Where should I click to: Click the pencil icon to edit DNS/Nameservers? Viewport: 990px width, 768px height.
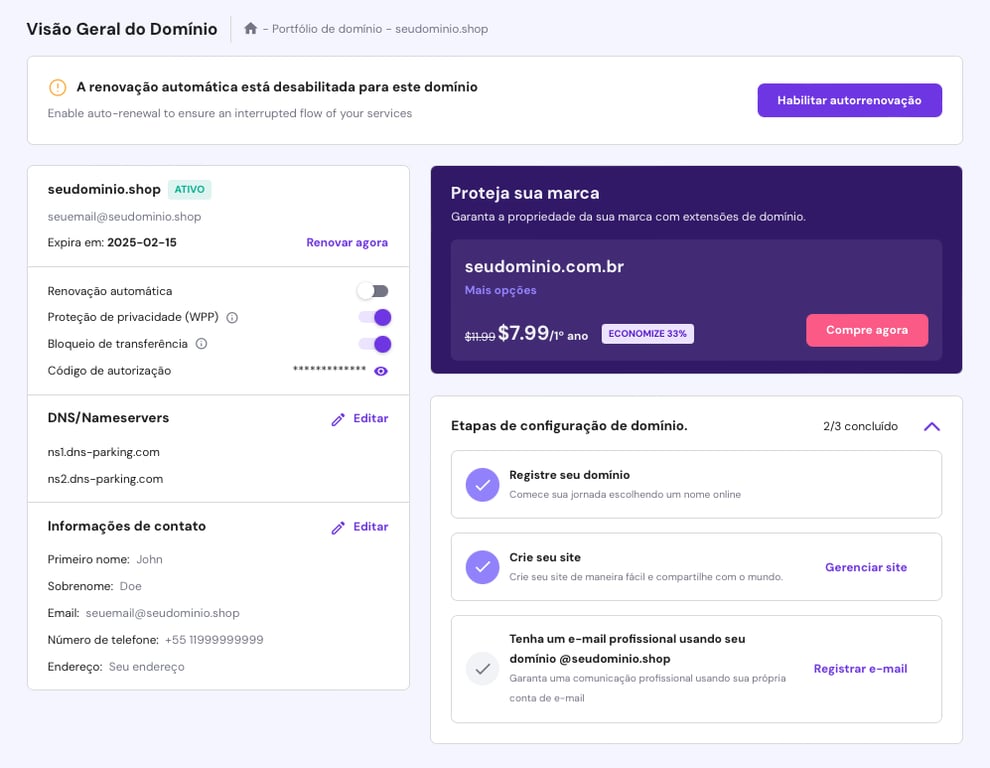(340, 418)
